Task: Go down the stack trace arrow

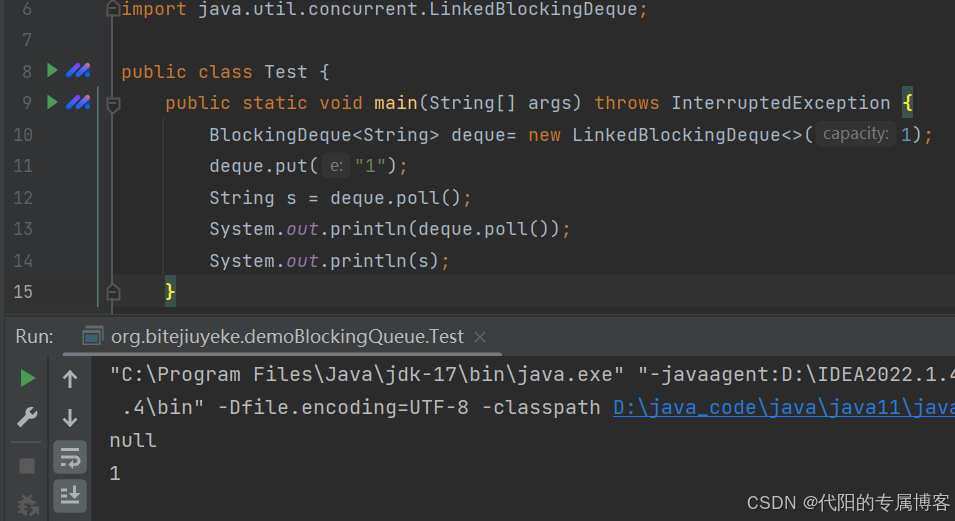Action: (x=70, y=417)
